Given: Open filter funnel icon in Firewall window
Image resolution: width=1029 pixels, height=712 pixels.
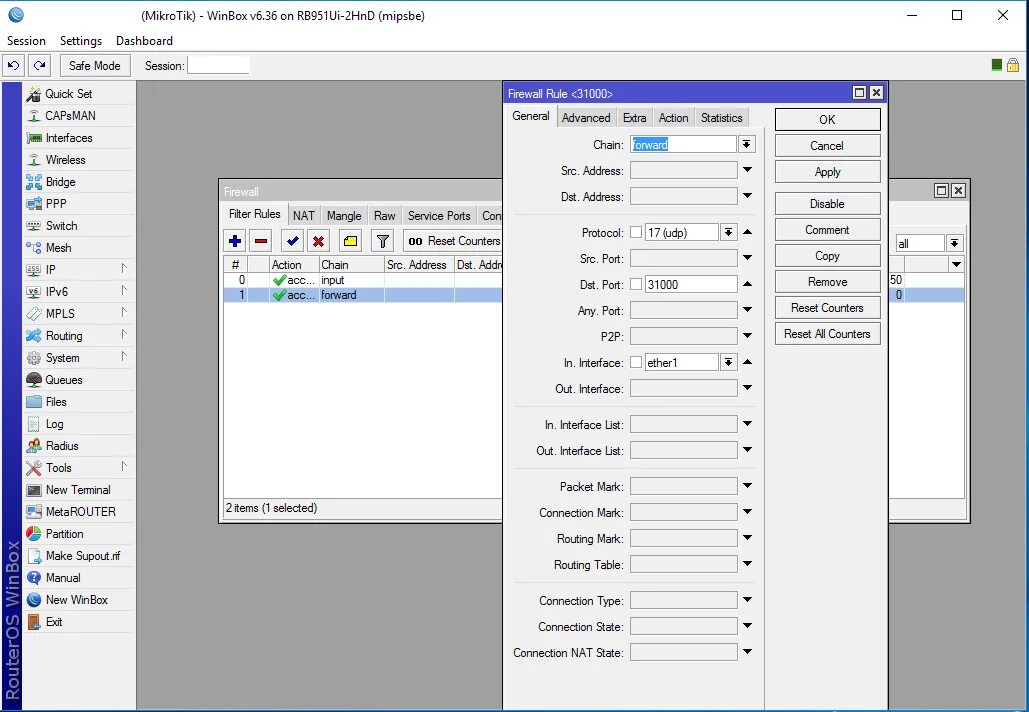Looking at the screenshot, I should coord(383,241).
